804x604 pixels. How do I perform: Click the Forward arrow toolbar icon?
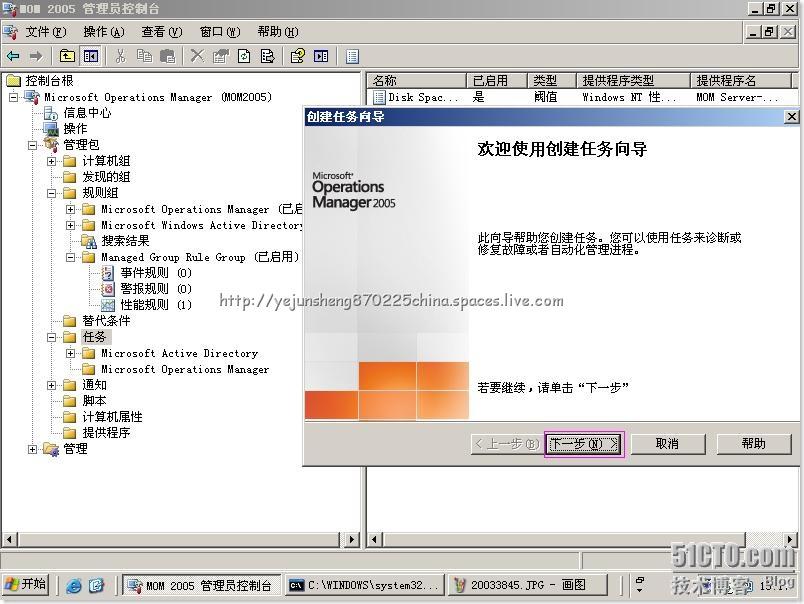(x=36, y=56)
